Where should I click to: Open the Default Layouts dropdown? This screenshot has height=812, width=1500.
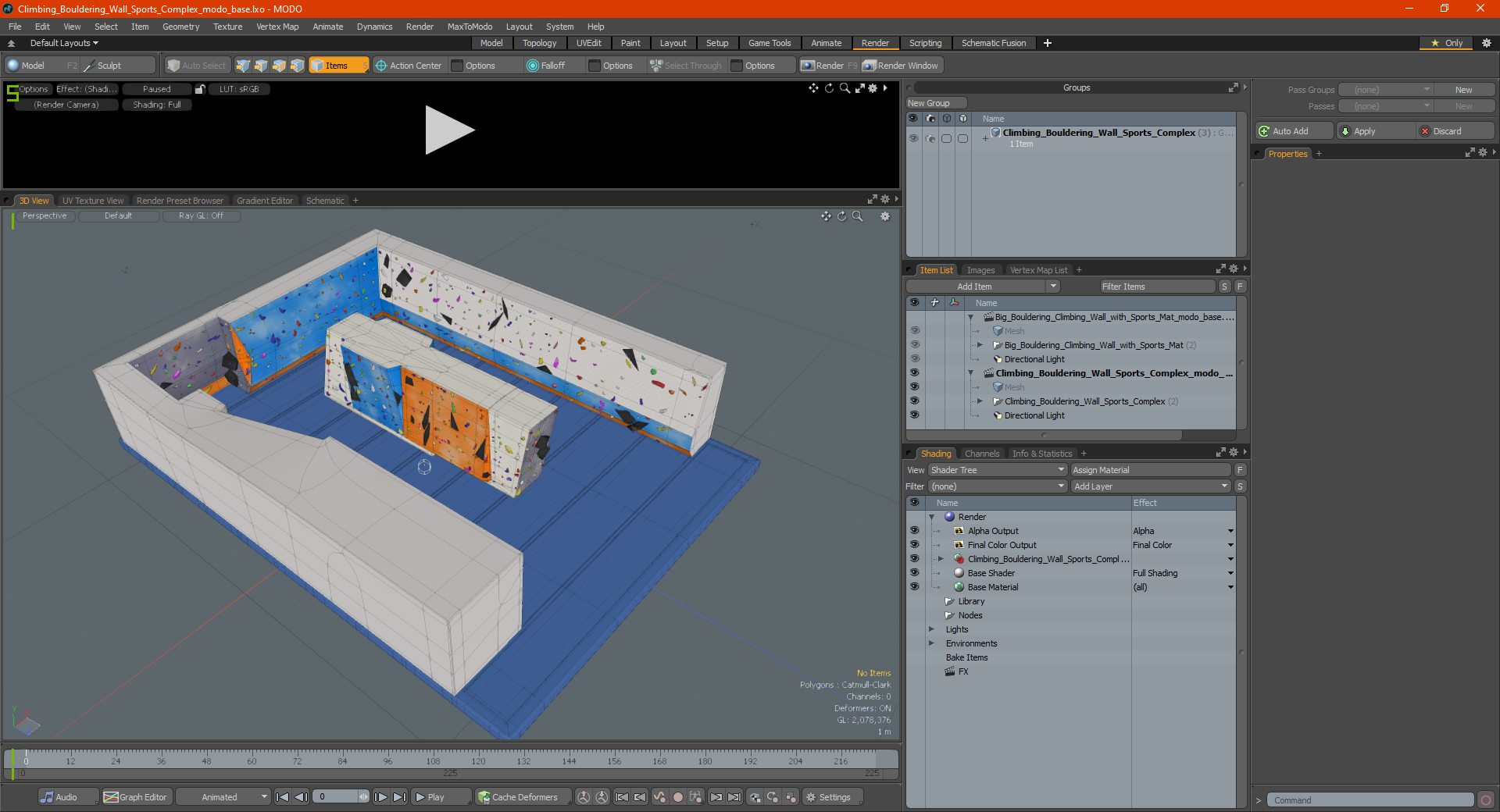point(64,43)
